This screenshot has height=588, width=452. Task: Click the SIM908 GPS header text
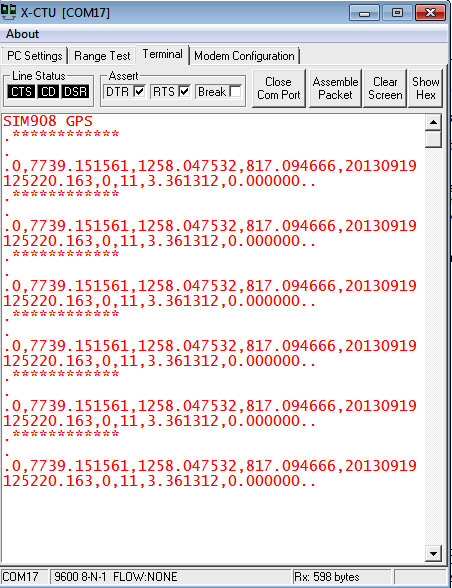click(x=48, y=122)
